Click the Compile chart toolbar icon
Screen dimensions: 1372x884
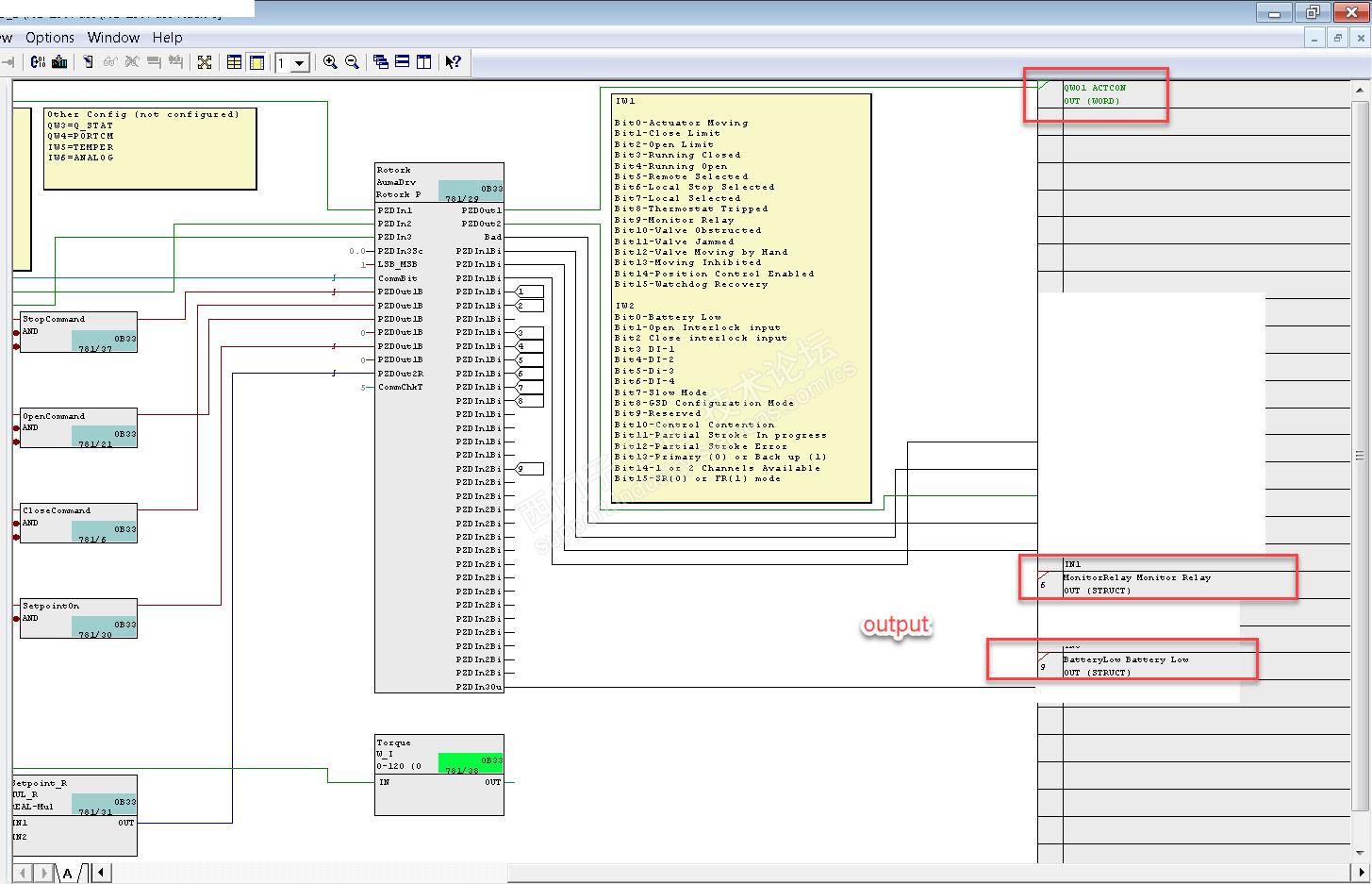(38, 62)
